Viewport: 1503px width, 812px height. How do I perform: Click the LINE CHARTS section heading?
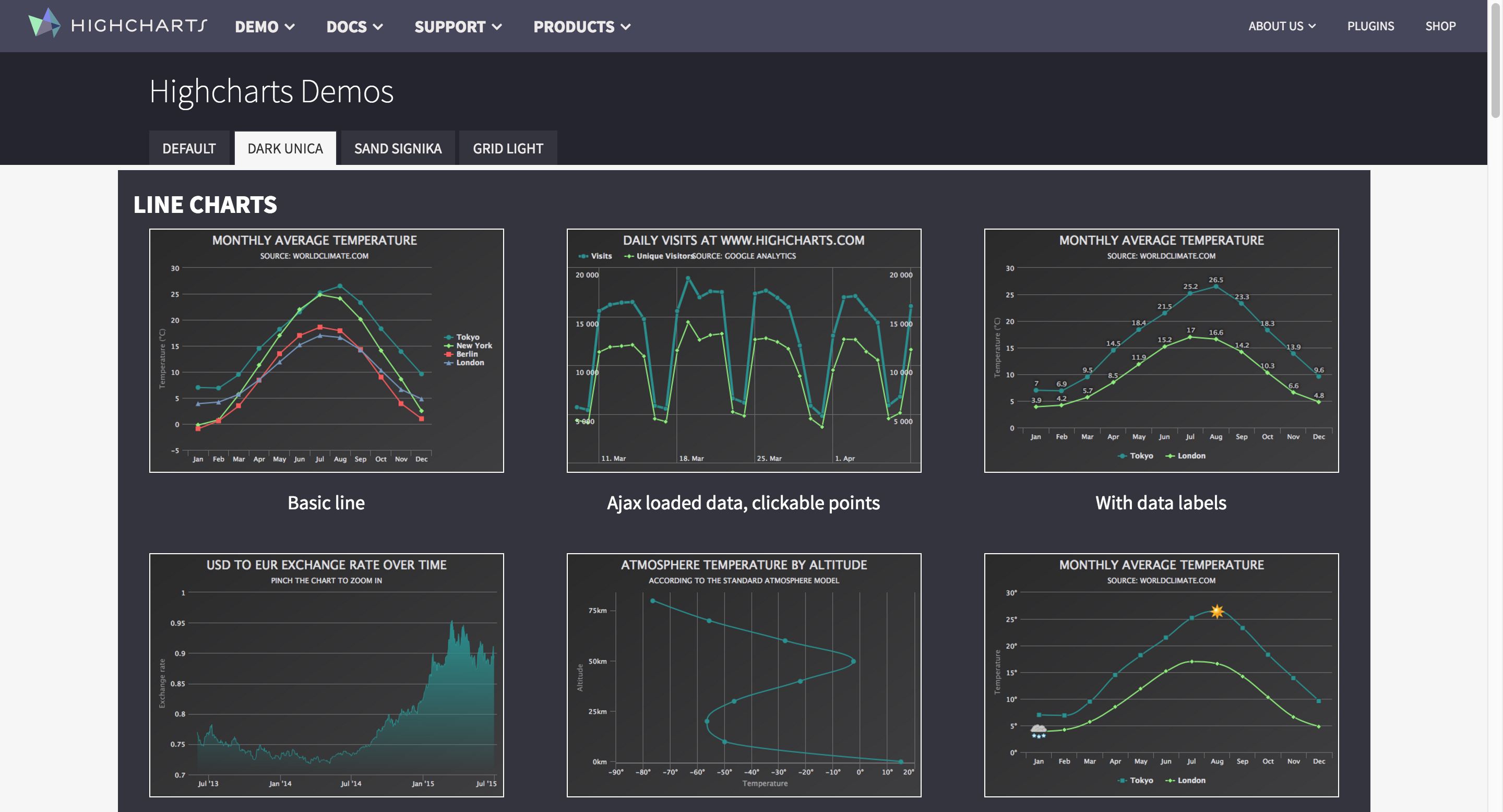click(x=205, y=205)
